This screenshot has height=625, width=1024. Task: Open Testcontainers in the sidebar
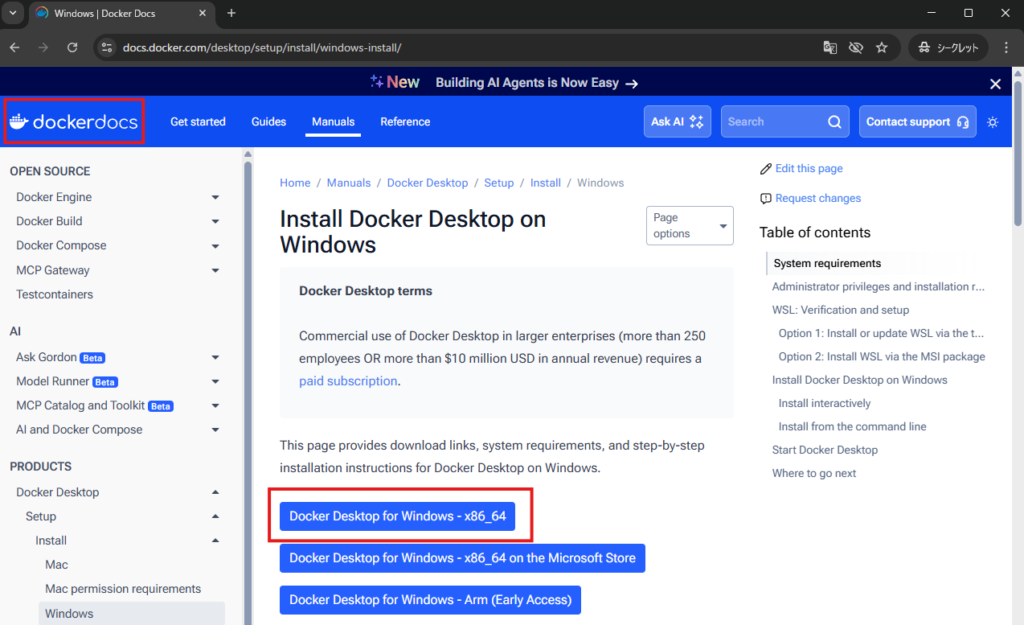coord(55,295)
